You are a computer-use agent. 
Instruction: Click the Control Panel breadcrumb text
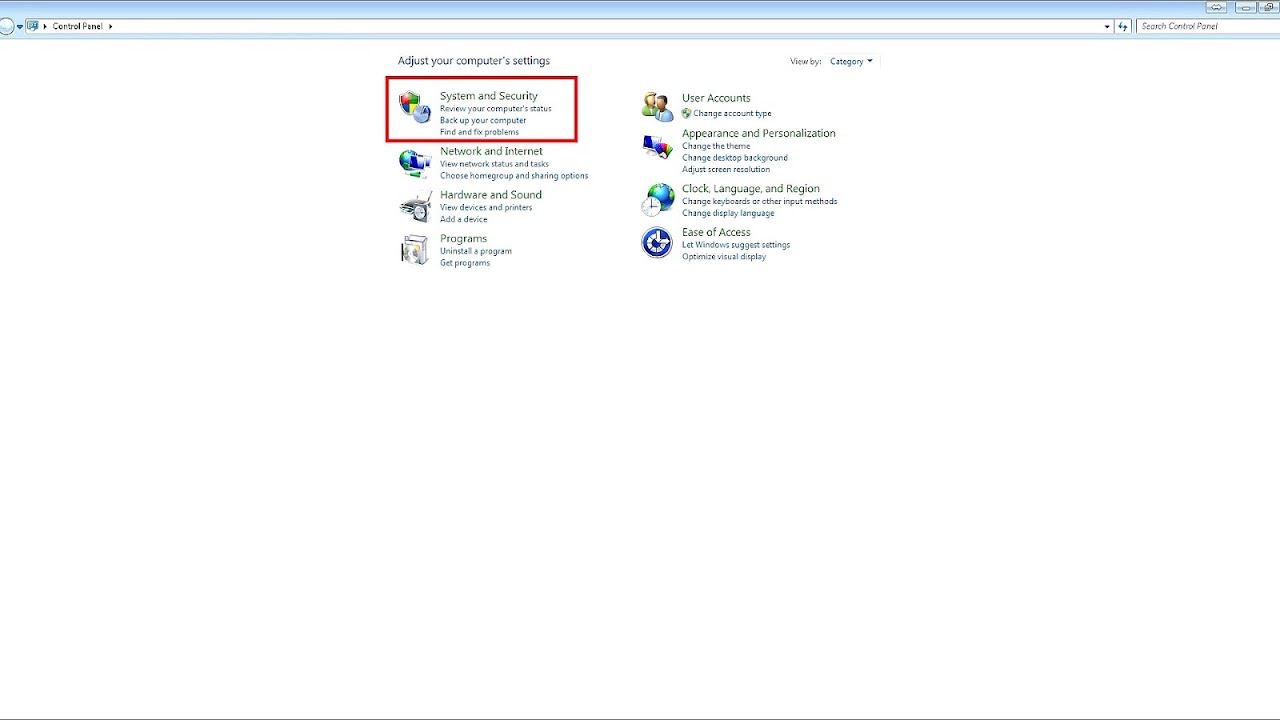click(x=78, y=26)
